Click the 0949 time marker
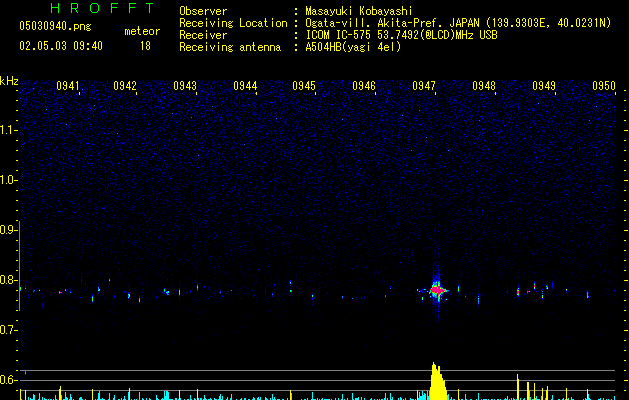Viewport: 629px width, 400px height. click(544, 86)
